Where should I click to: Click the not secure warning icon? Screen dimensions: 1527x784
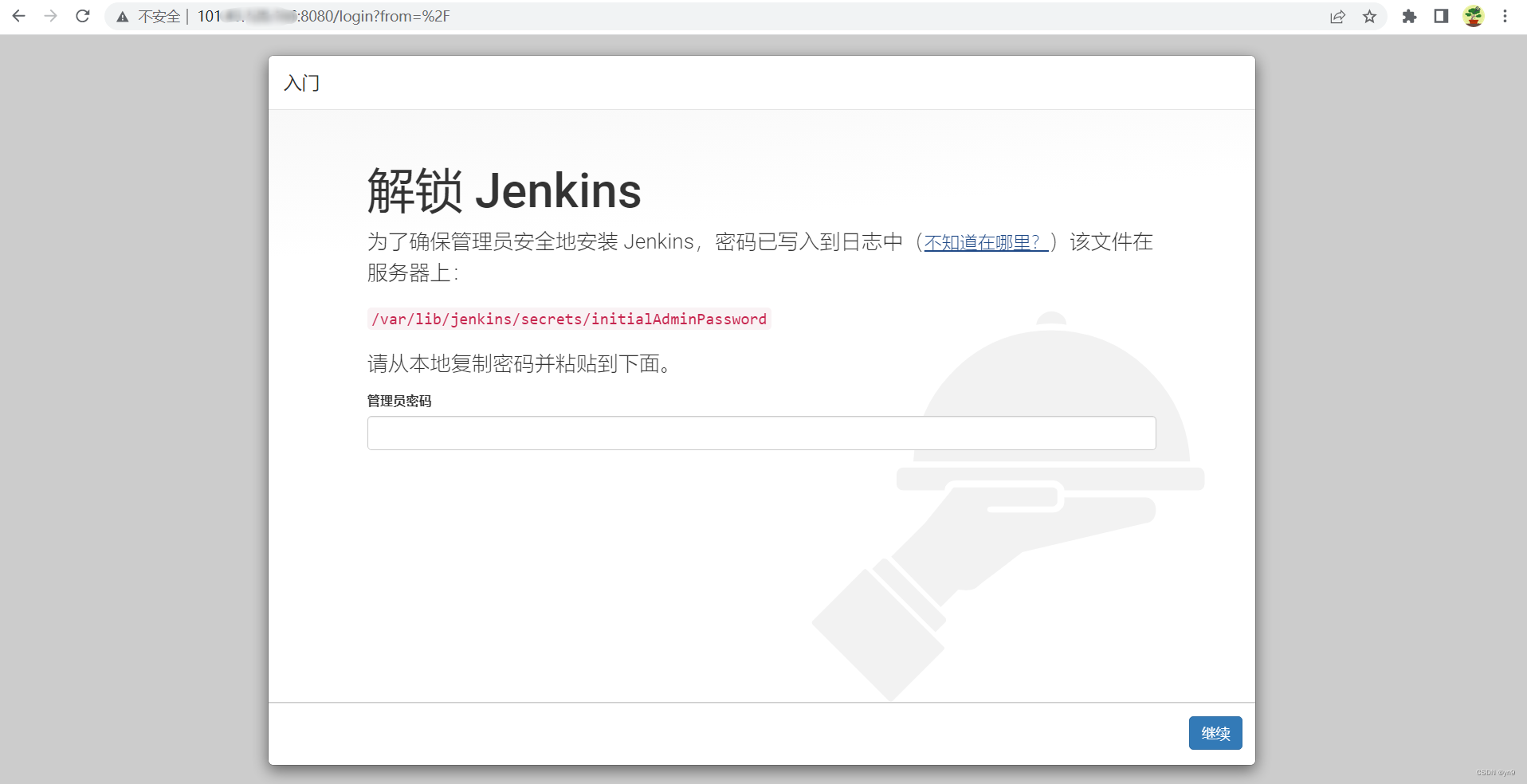coord(123,17)
